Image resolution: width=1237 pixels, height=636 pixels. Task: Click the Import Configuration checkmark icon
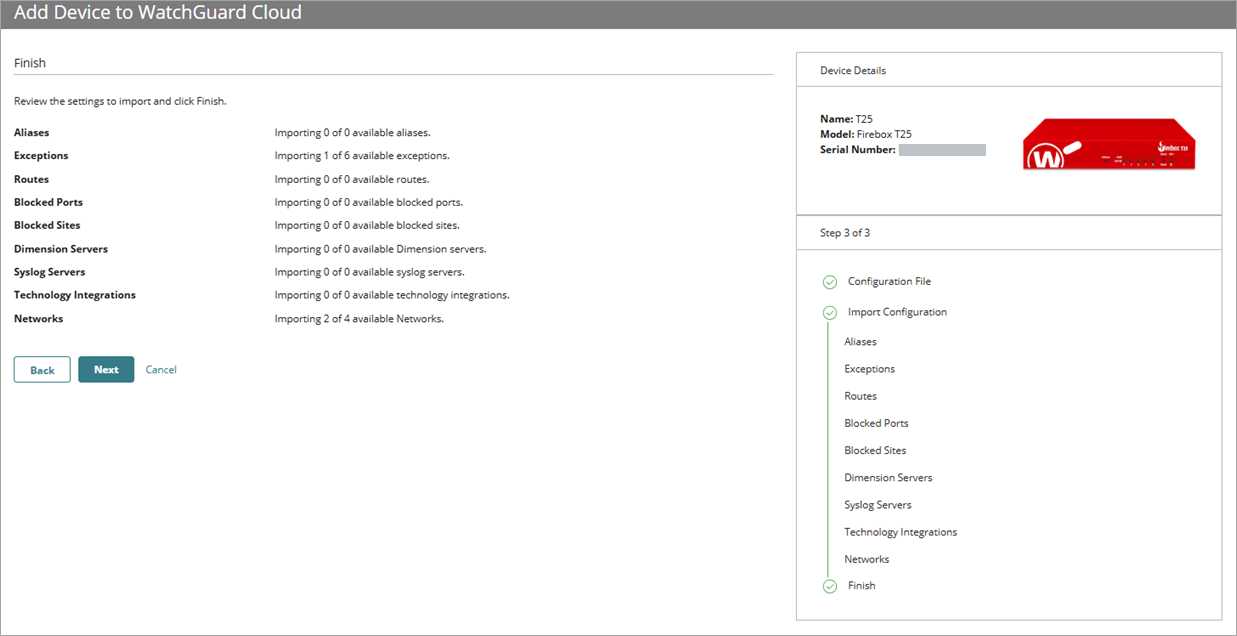click(829, 313)
